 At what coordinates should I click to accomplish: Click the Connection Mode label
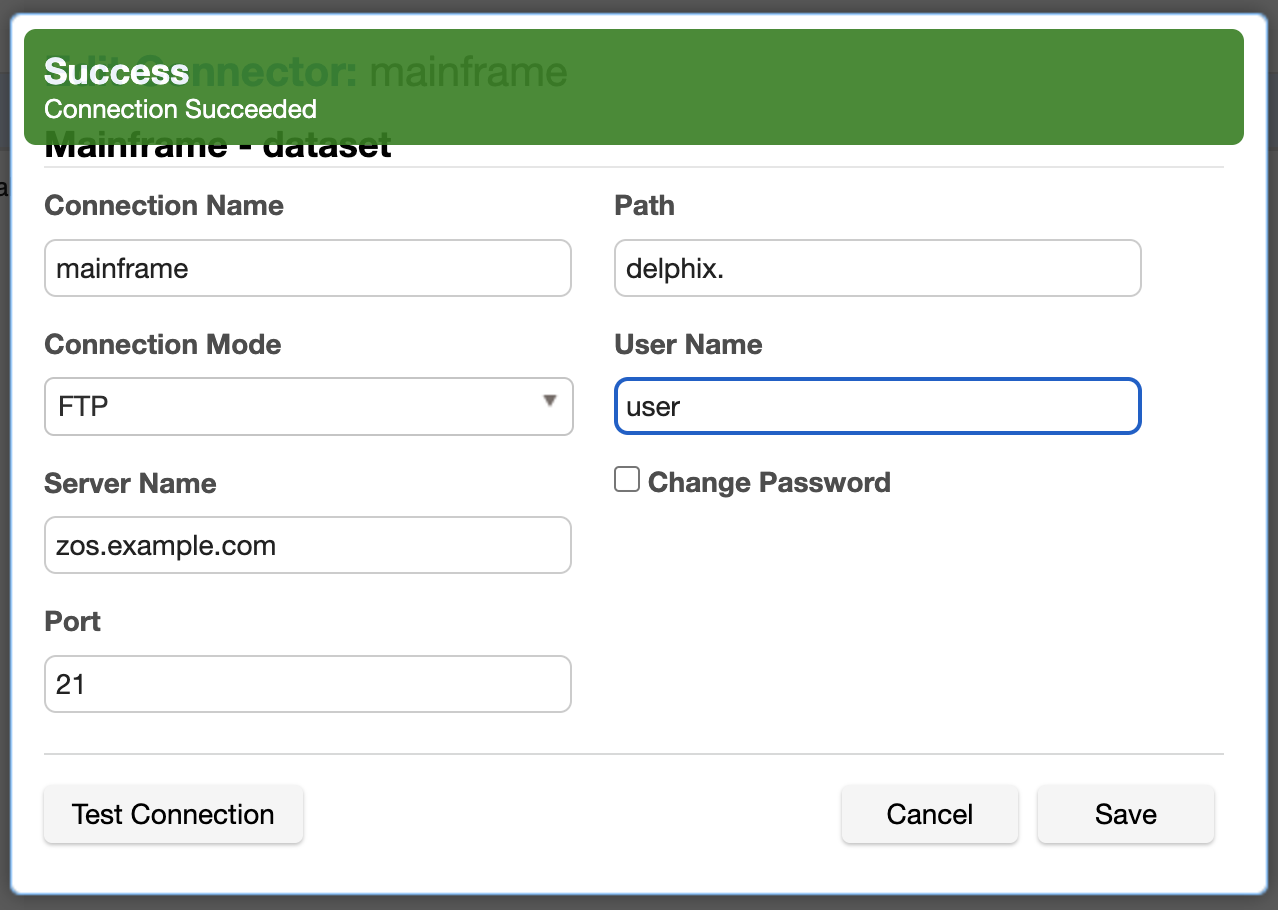tap(163, 345)
